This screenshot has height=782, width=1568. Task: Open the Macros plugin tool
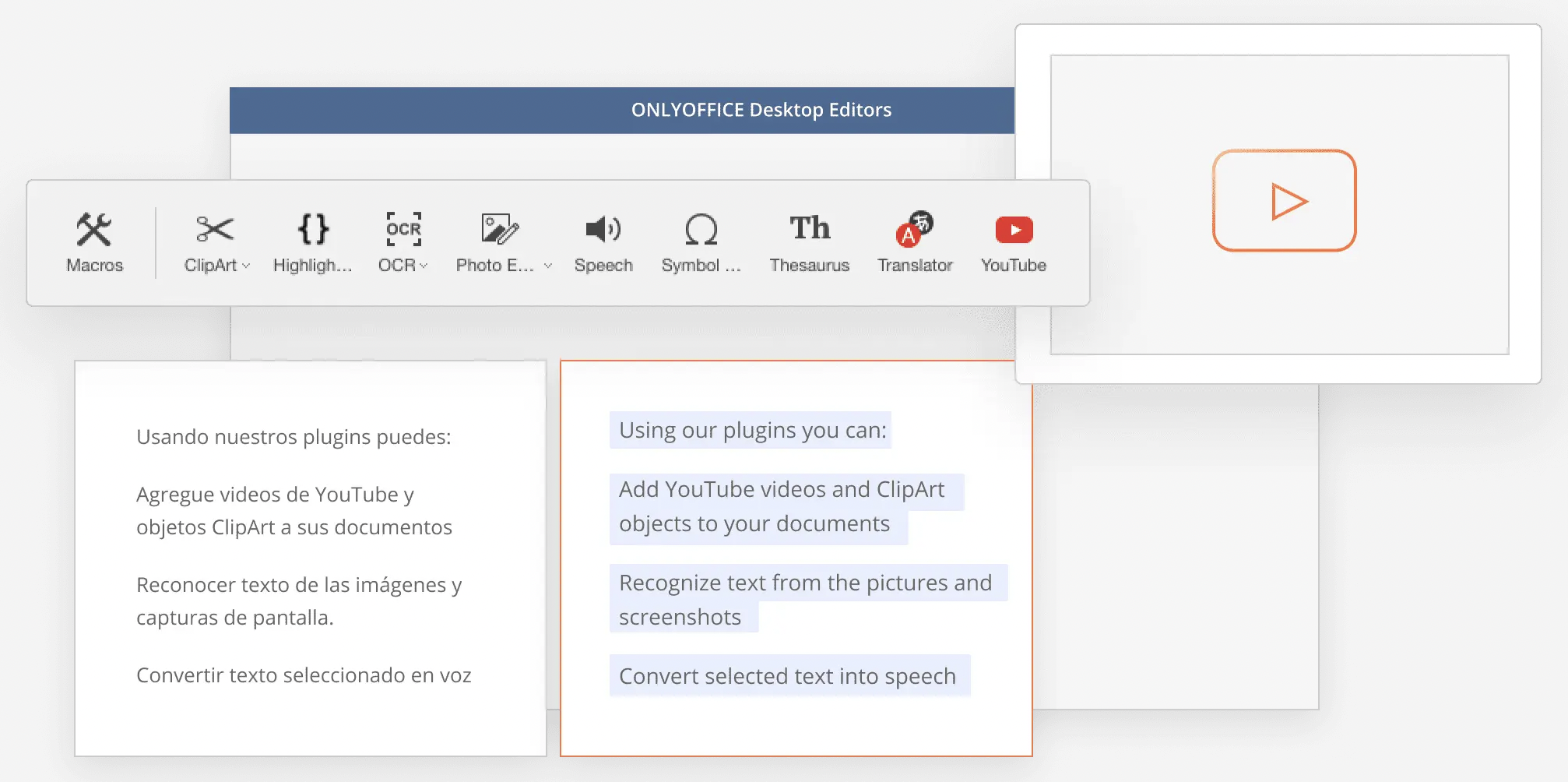click(x=94, y=242)
